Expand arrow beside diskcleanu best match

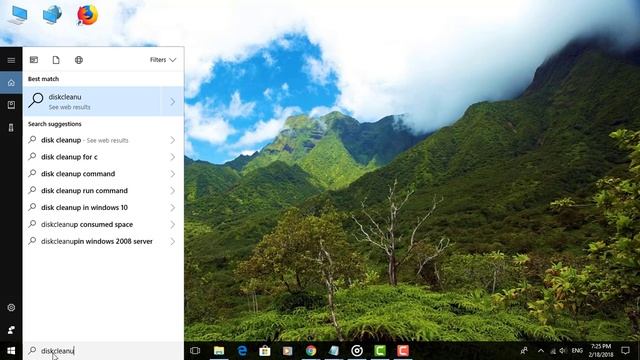point(172,101)
